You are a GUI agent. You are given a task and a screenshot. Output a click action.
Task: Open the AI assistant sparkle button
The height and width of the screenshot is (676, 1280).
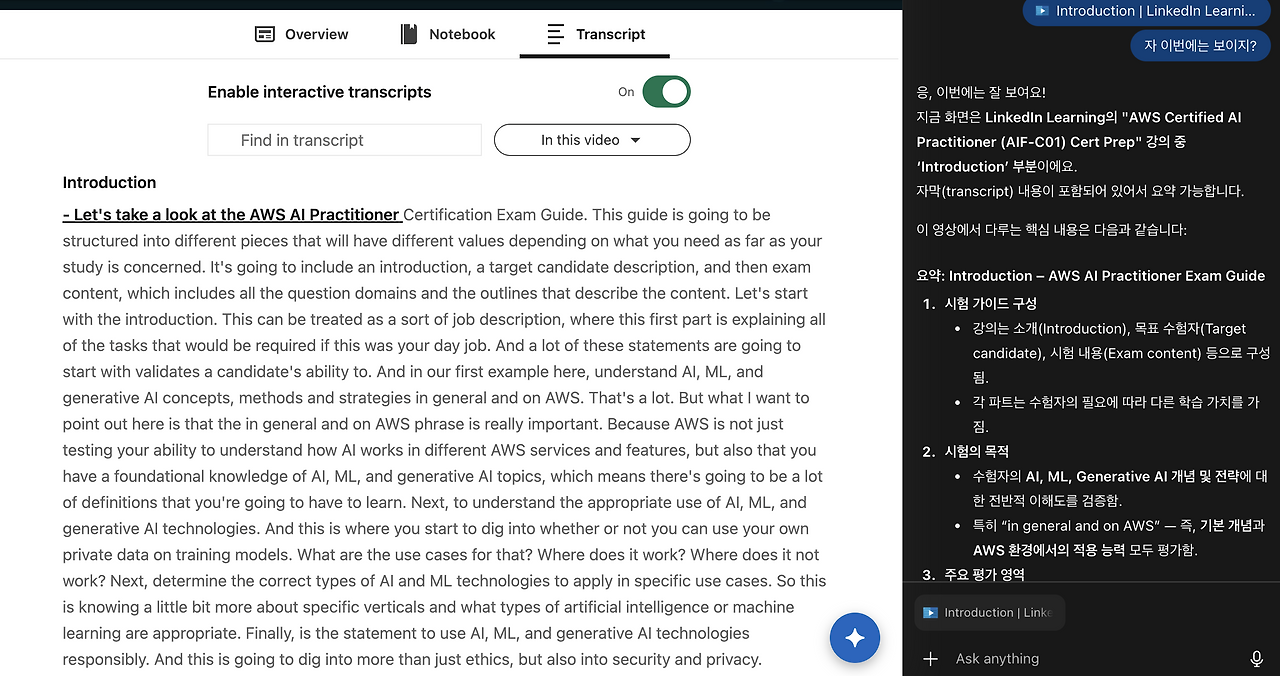tap(855, 637)
